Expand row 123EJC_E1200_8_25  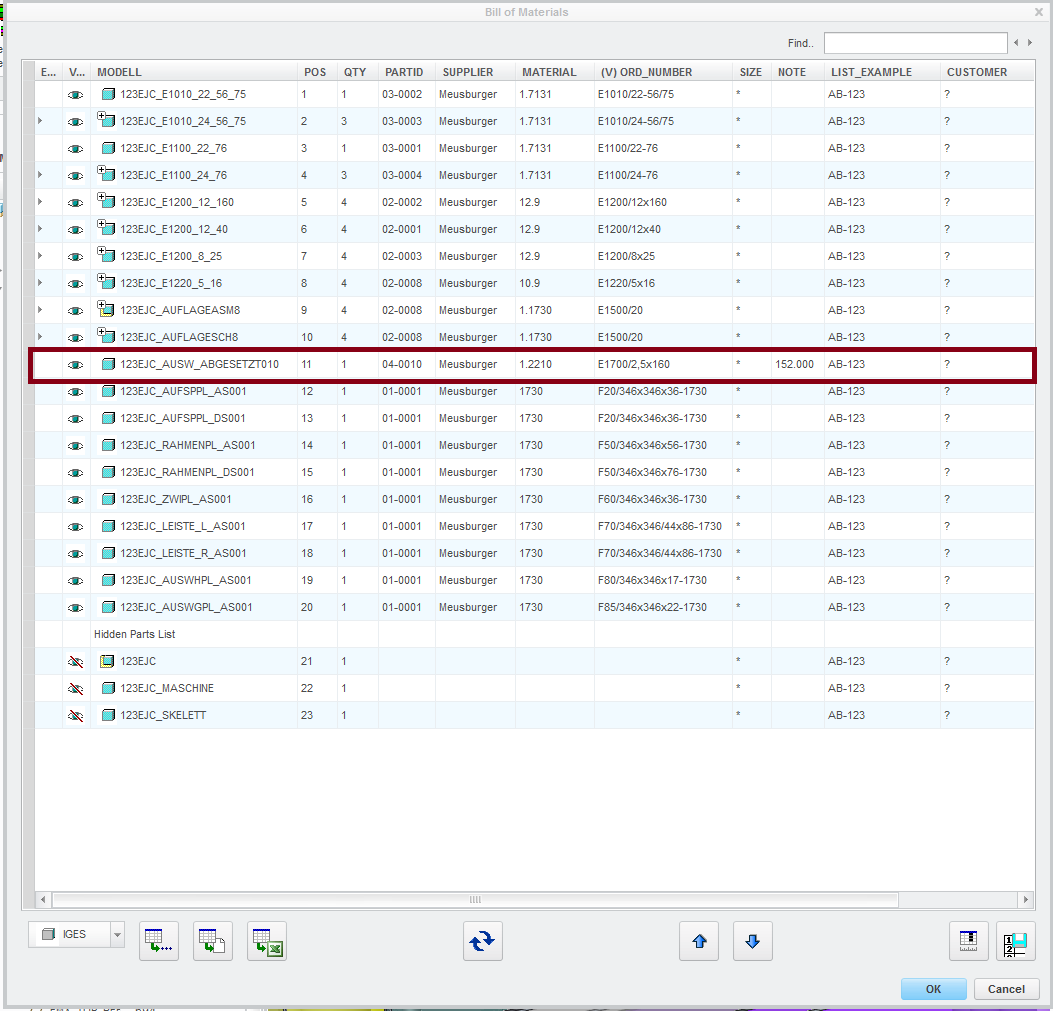click(40, 256)
